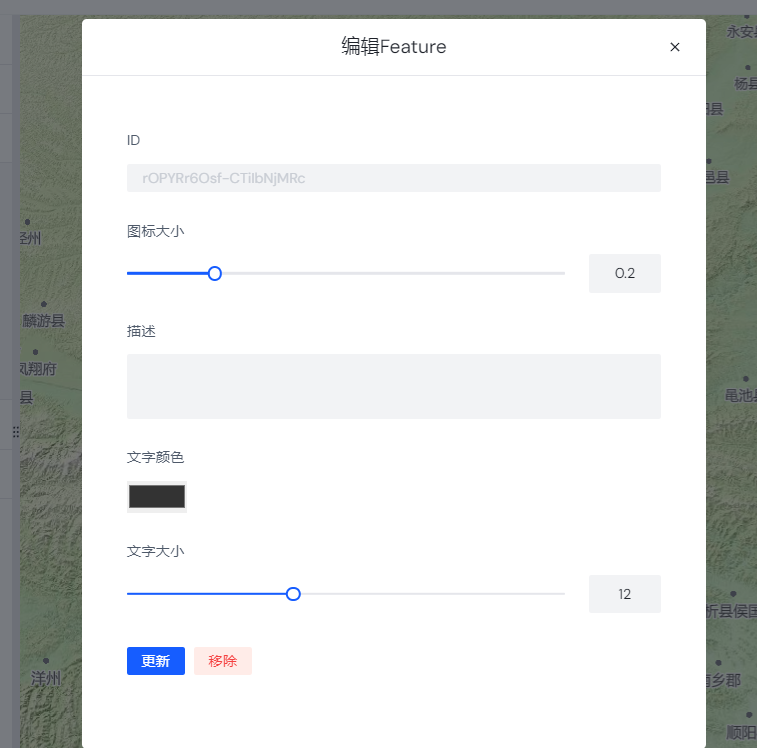
Task: Click the 描述 text area
Action: (x=393, y=386)
